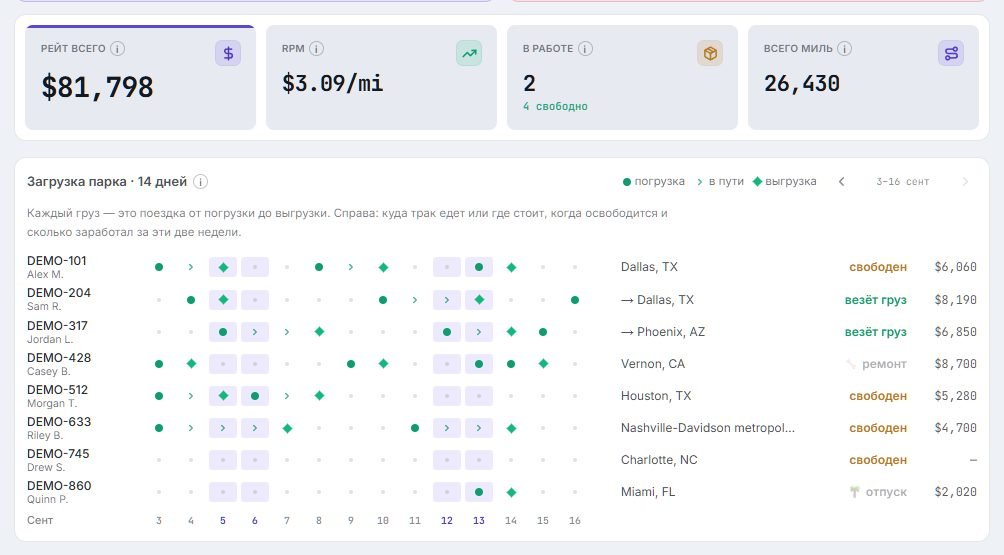
Task: Click the date 5 on the timeline axis
Action: point(223,520)
